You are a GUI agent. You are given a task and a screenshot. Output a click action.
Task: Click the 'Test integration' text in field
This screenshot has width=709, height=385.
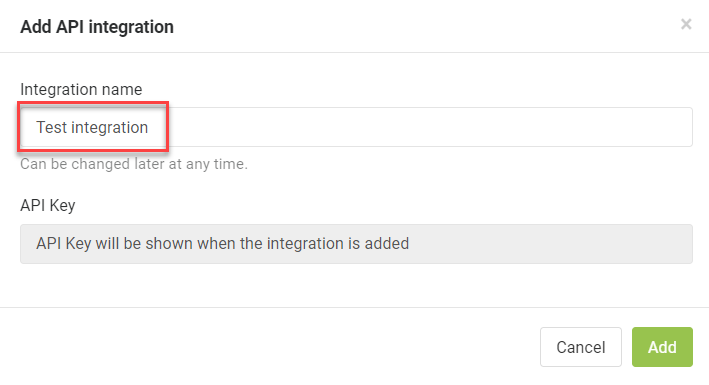(92, 128)
